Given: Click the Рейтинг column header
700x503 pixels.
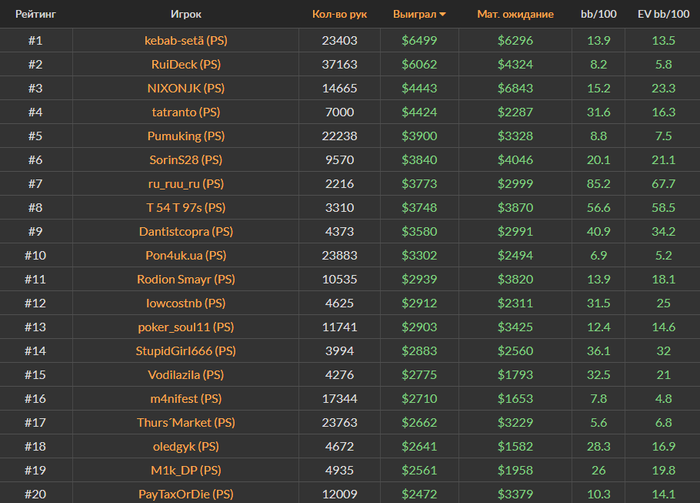Looking at the screenshot, I should 35,15.
